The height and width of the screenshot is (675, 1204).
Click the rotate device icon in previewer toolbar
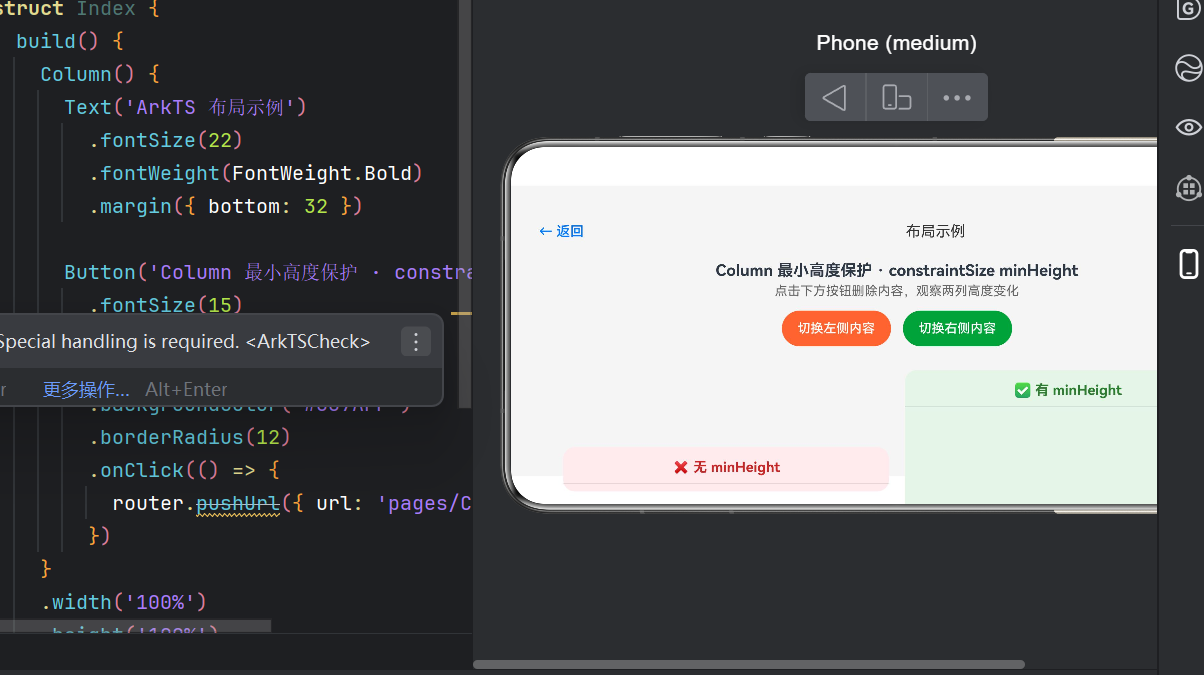(x=896, y=97)
